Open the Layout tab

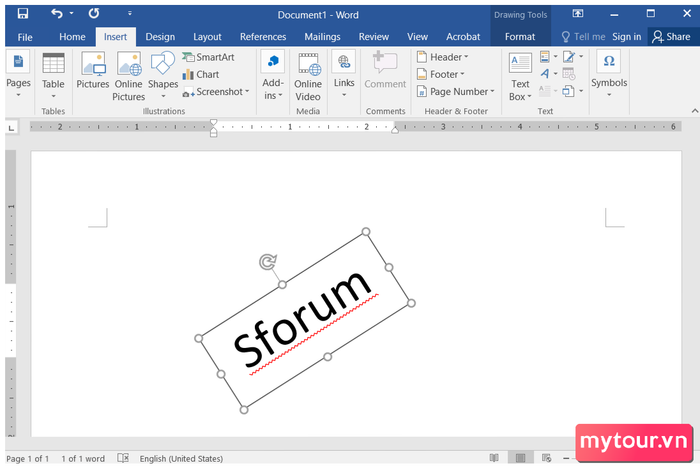pos(207,37)
